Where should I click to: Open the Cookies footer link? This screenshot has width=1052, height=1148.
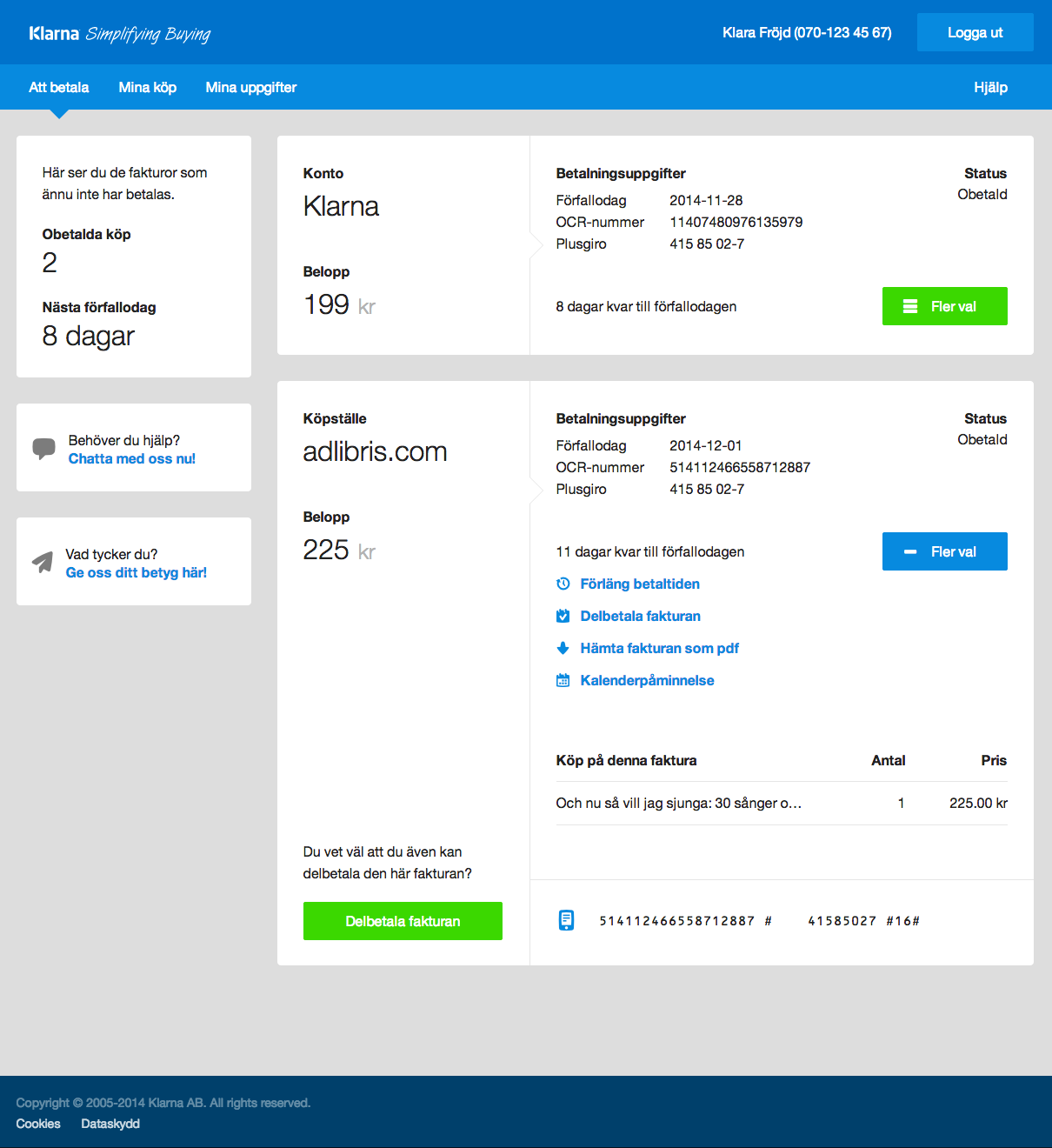38,1124
